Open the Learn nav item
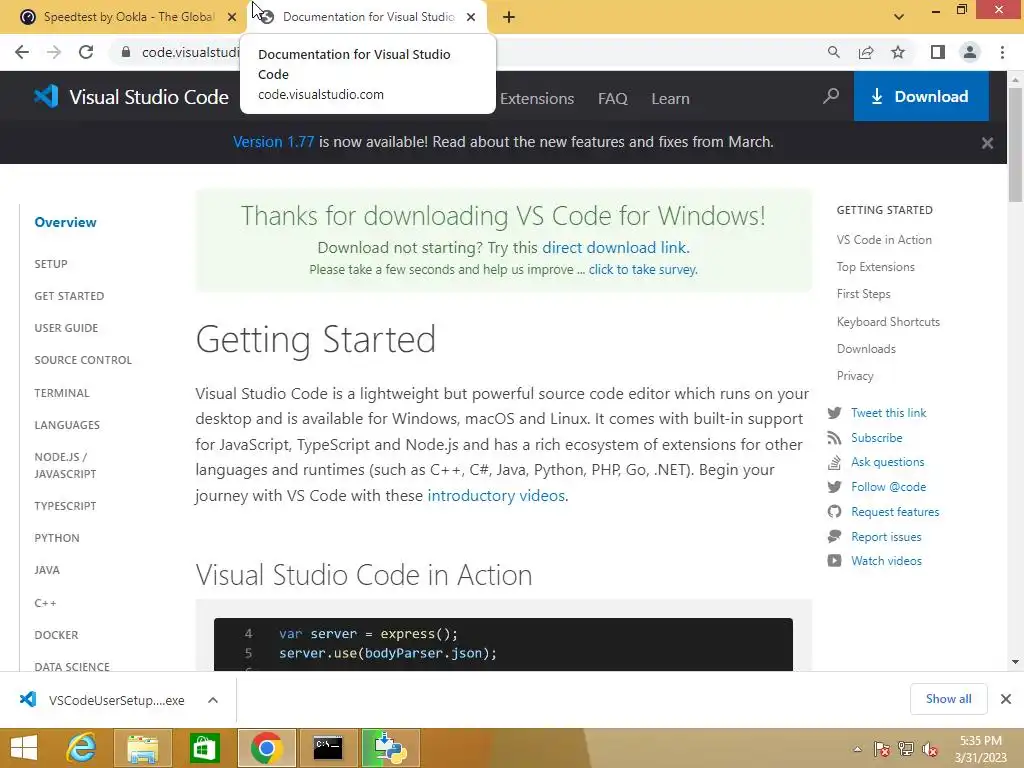Image resolution: width=1024 pixels, height=768 pixels. 670,99
